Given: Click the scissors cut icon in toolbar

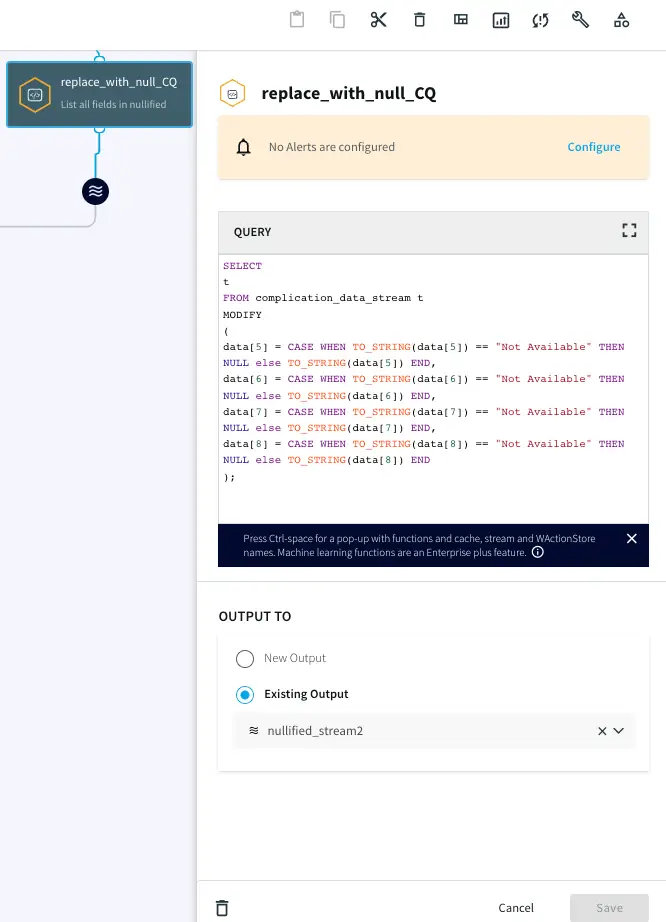Looking at the screenshot, I should pos(378,20).
